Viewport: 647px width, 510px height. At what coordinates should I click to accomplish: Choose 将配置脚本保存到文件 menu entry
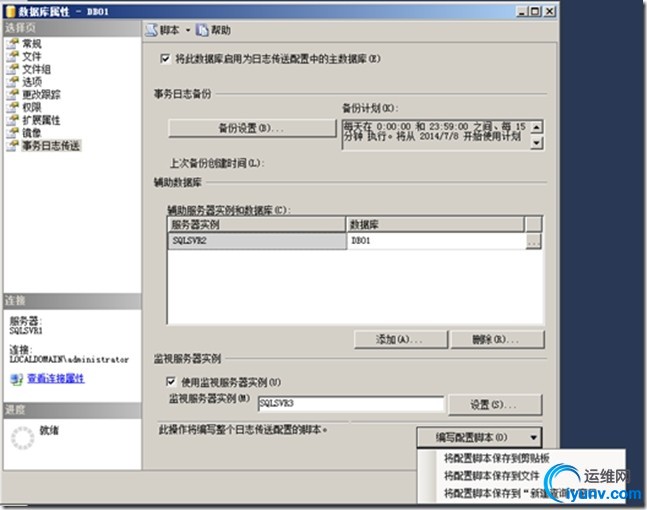(491, 476)
